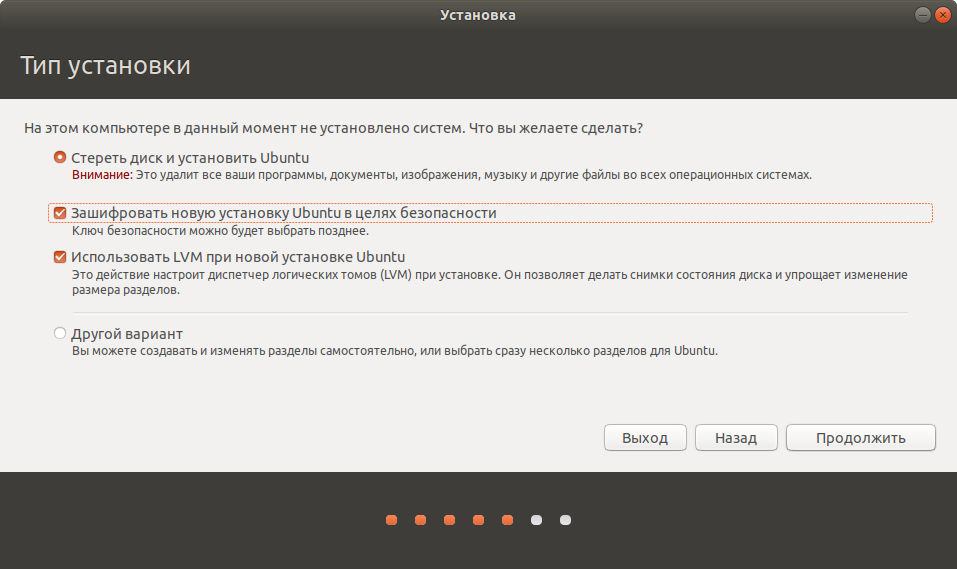Click the red "Внимание" warning text
Screen dimensions: 957x569
102,175
